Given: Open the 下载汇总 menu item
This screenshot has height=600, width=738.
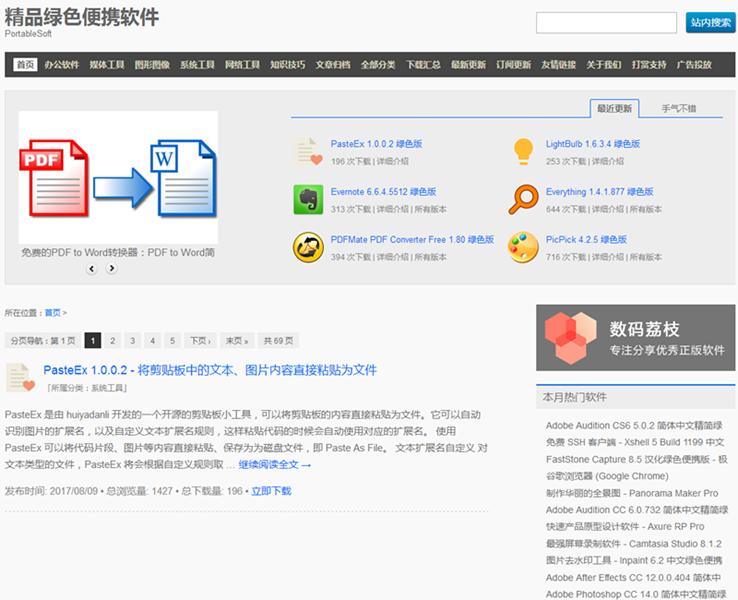Looking at the screenshot, I should (x=423, y=64).
